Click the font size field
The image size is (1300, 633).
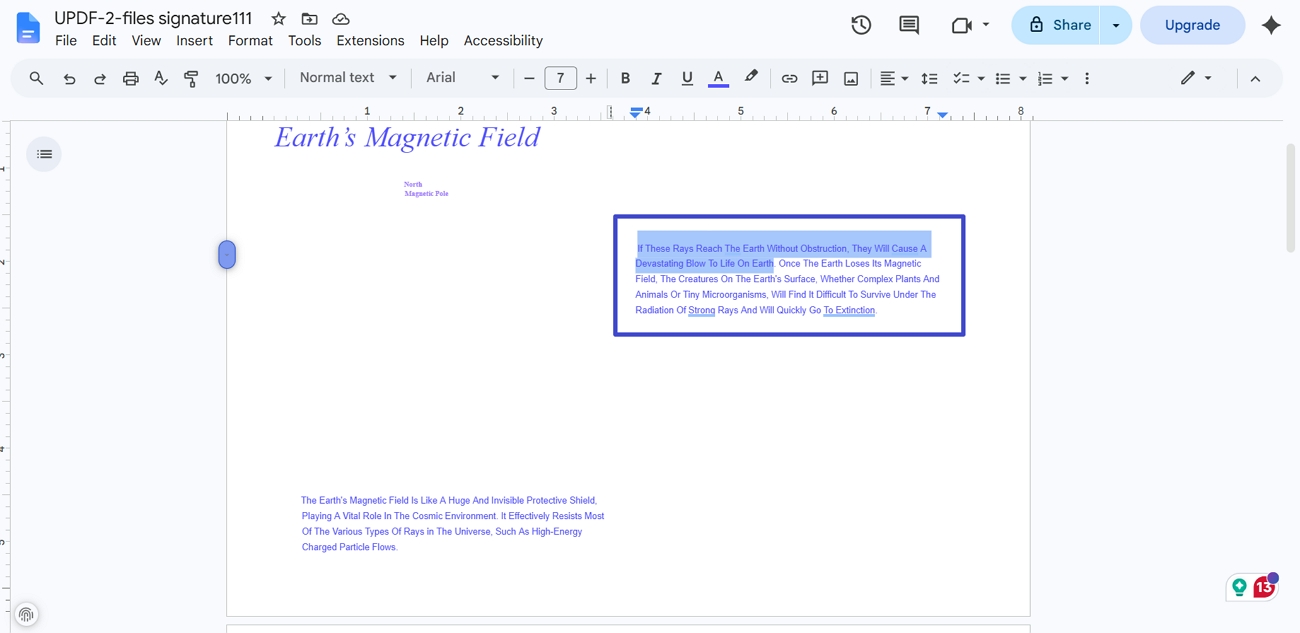(560, 78)
